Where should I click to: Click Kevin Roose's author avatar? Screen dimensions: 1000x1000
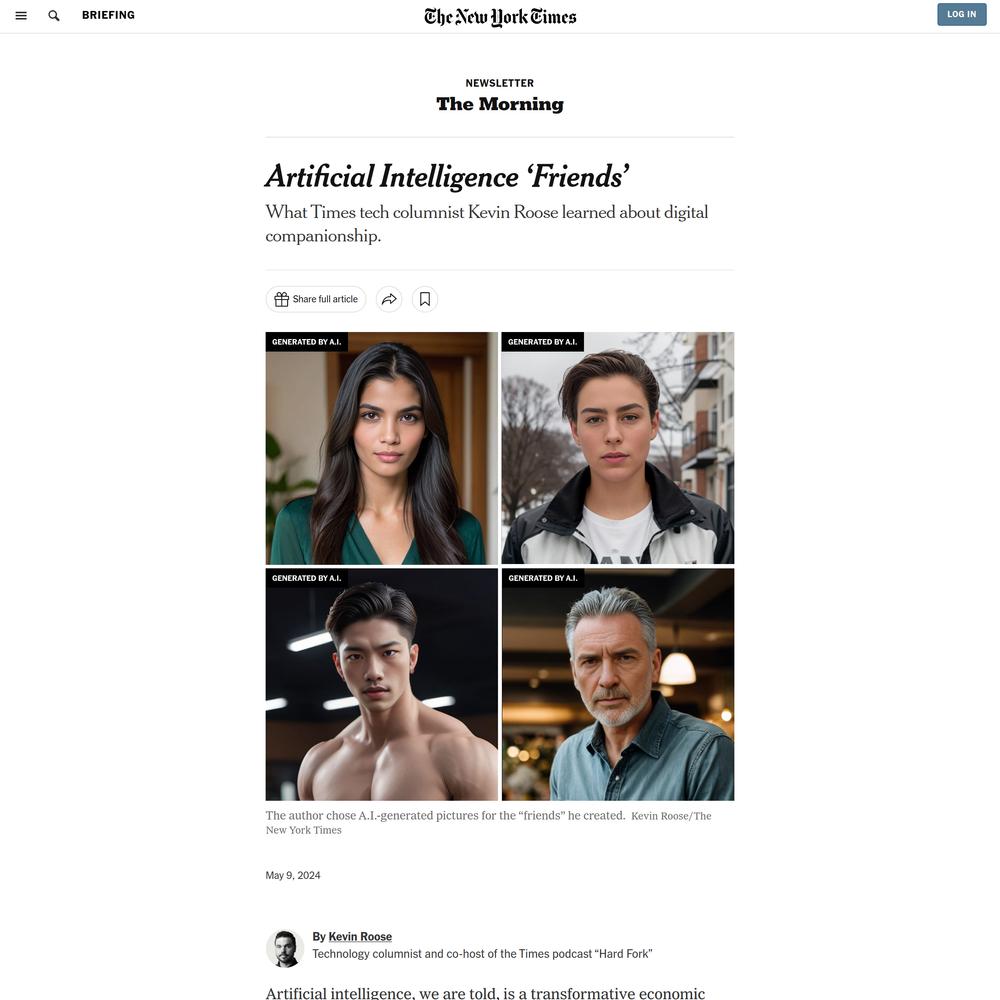284,948
